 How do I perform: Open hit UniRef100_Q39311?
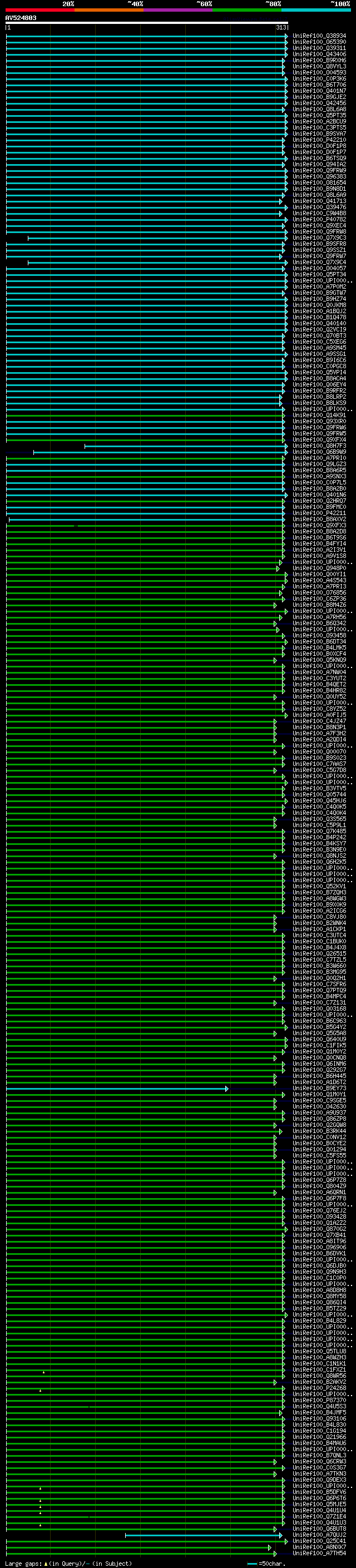tap(319, 48)
